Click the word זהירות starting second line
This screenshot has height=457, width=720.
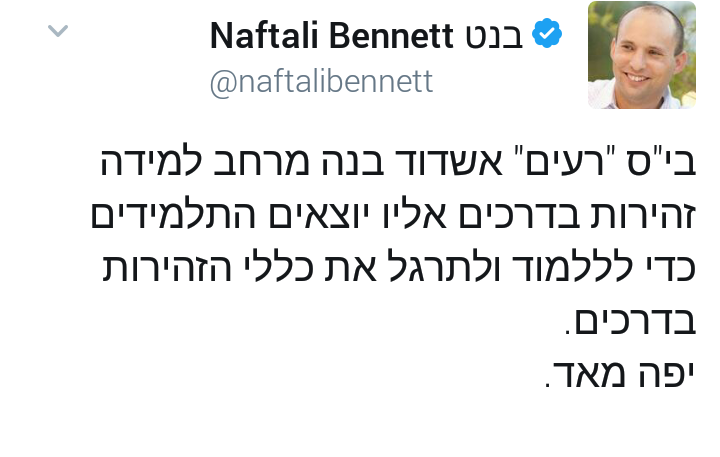[643, 214]
